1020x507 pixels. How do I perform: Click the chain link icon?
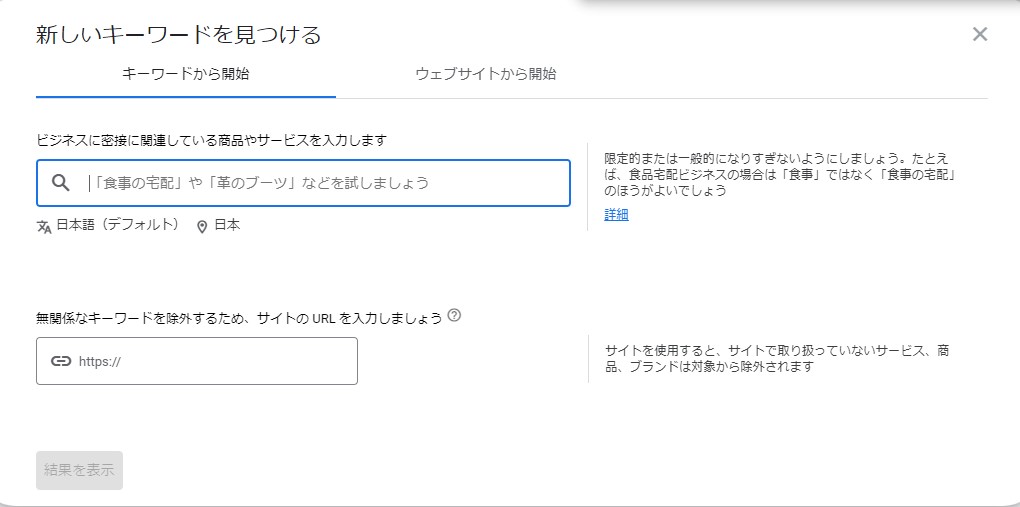click(61, 361)
